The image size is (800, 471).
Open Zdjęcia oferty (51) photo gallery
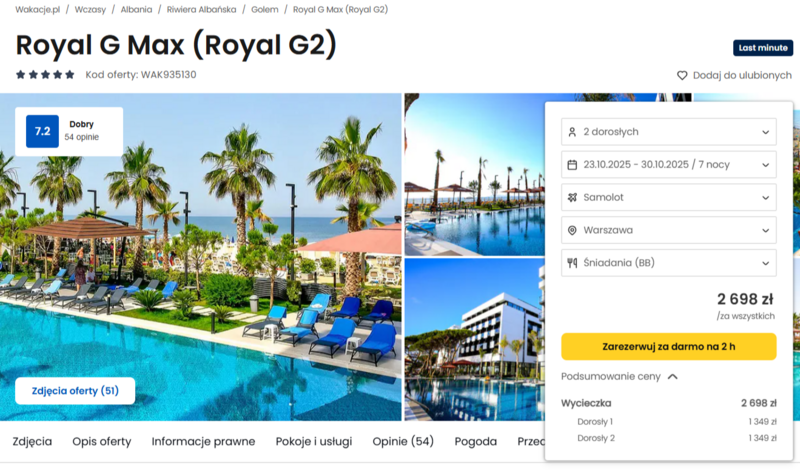(x=75, y=391)
